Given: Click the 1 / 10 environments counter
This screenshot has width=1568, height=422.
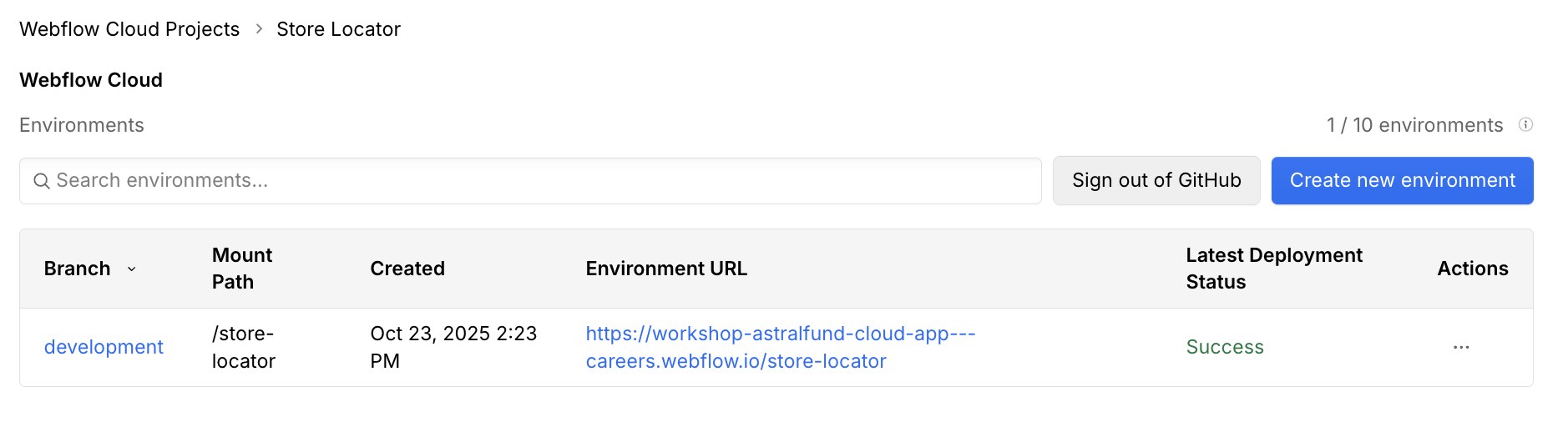Looking at the screenshot, I should (x=1414, y=125).
